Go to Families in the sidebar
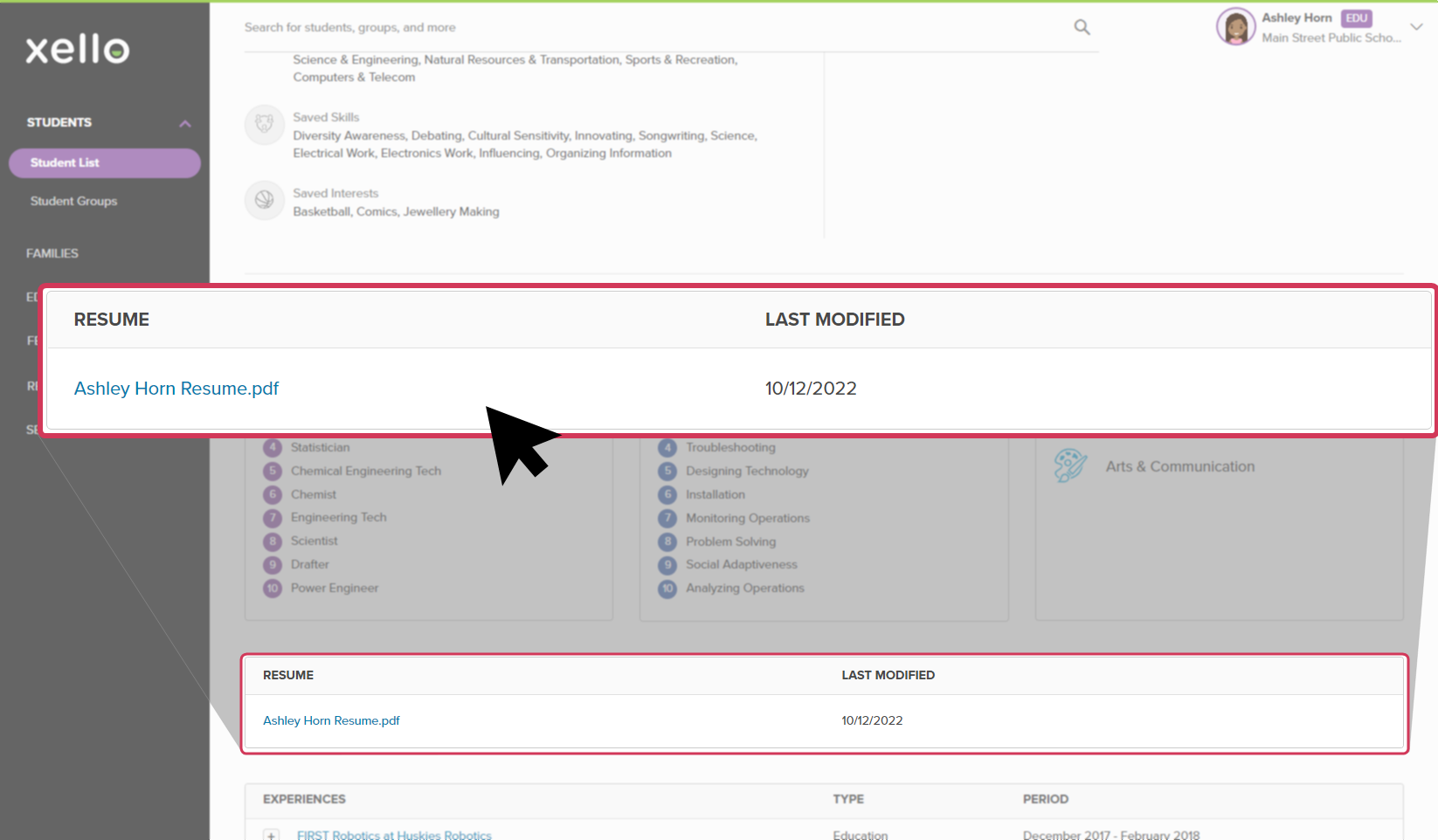The height and width of the screenshot is (840, 1438). (x=52, y=254)
